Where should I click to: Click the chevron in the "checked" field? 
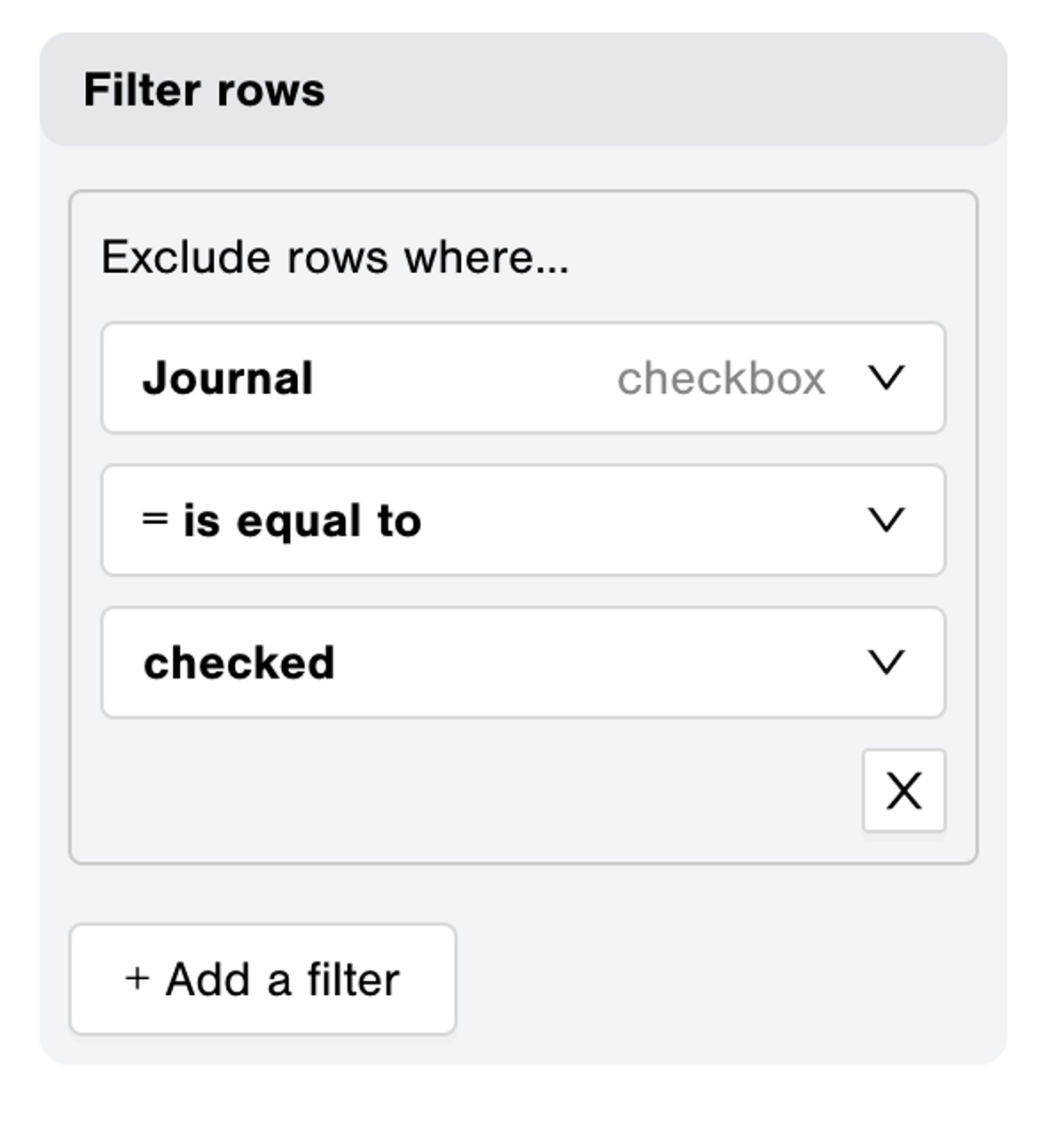[886, 662]
